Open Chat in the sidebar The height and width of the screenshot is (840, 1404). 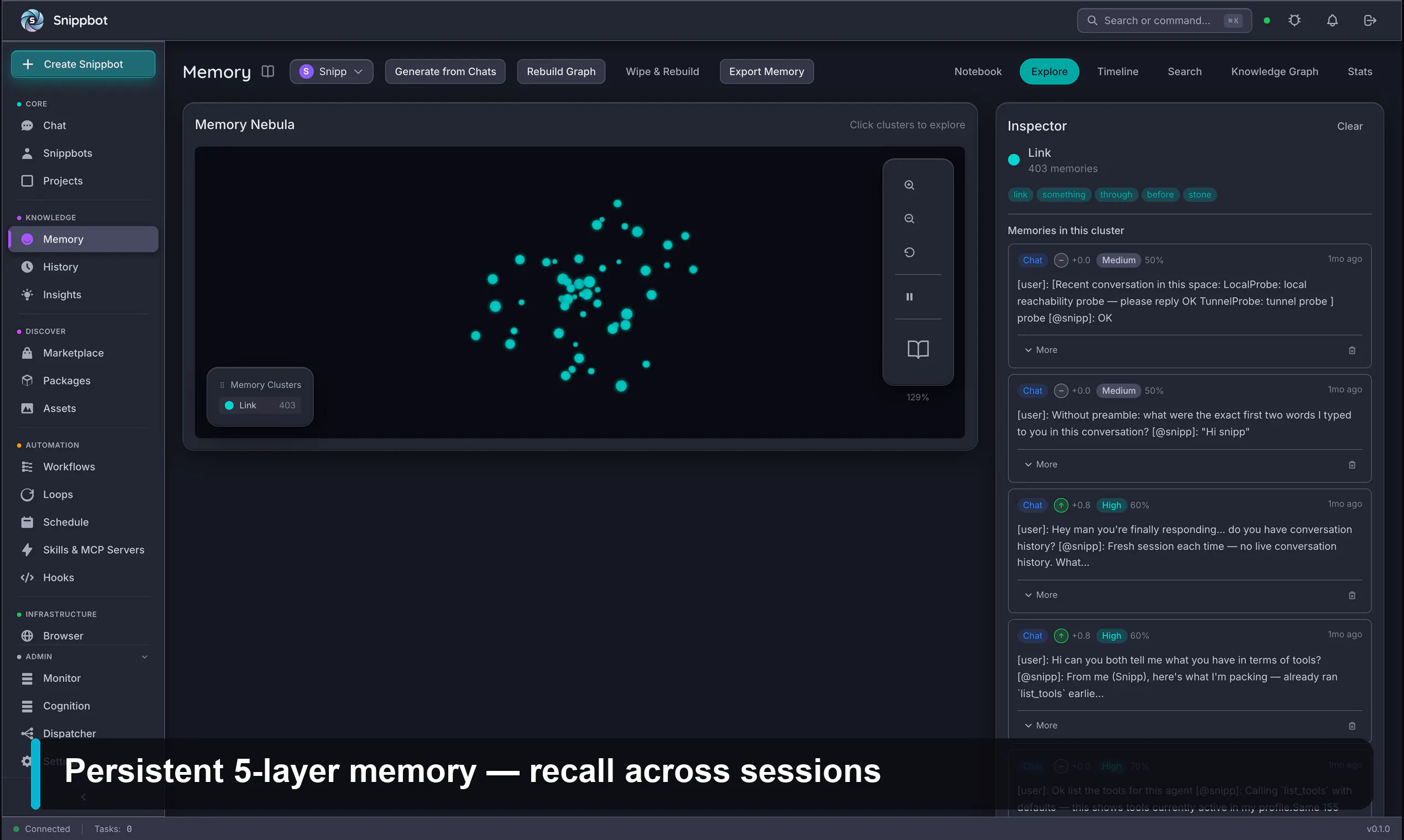pyautogui.click(x=83, y=125)
